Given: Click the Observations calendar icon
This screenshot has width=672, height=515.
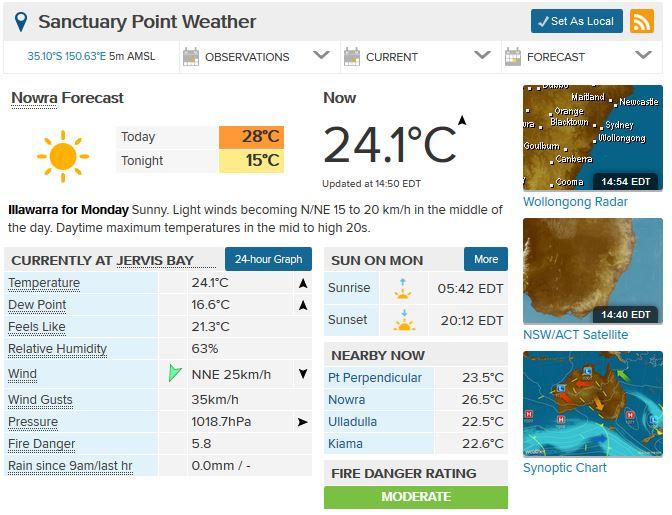Looking at the screenshot, I should pos(190,57).
